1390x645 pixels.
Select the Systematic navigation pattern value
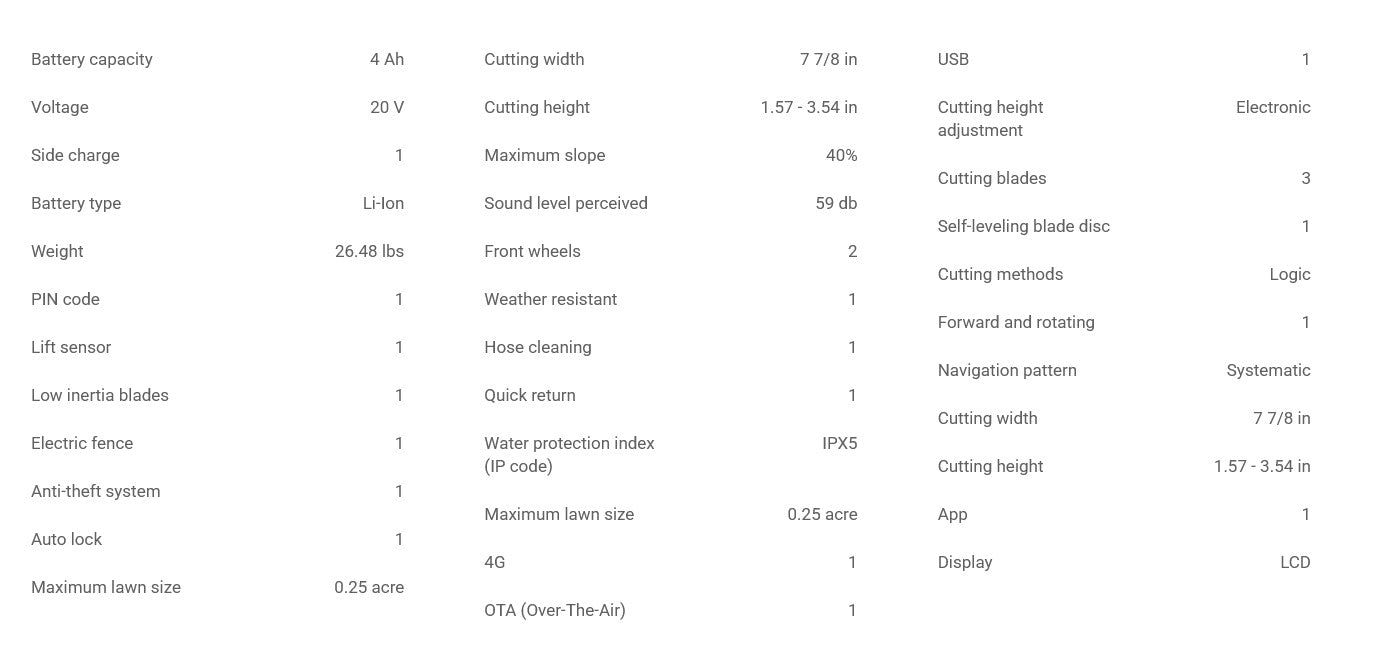pos(1268,370)
